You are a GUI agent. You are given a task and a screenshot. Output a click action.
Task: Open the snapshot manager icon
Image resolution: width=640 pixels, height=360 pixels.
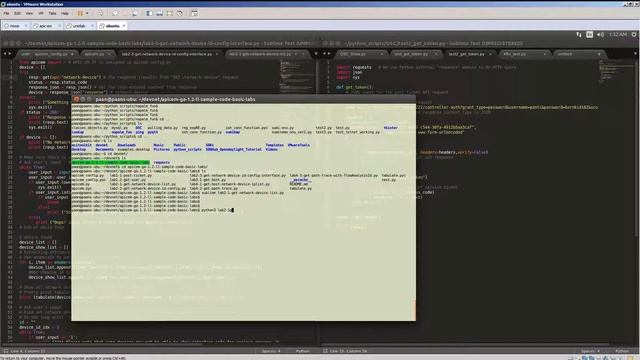135,13
